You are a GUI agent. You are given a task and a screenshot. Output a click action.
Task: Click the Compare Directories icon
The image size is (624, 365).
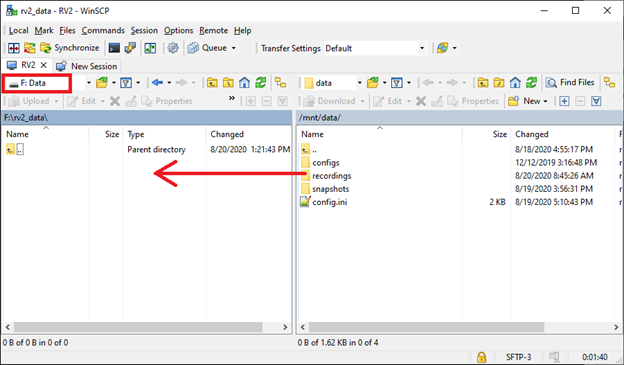pos(14,48)
